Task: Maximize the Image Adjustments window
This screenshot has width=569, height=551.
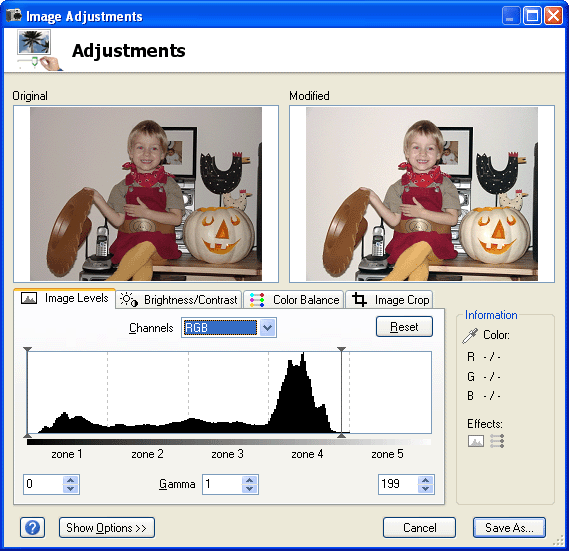Action: tap(532, 16)
